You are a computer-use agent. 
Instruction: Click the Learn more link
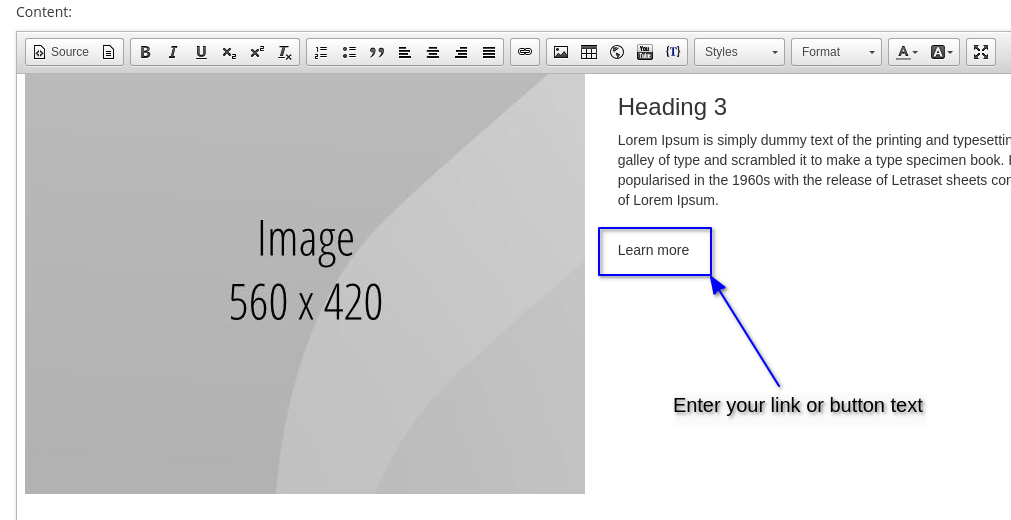[653, 250]
